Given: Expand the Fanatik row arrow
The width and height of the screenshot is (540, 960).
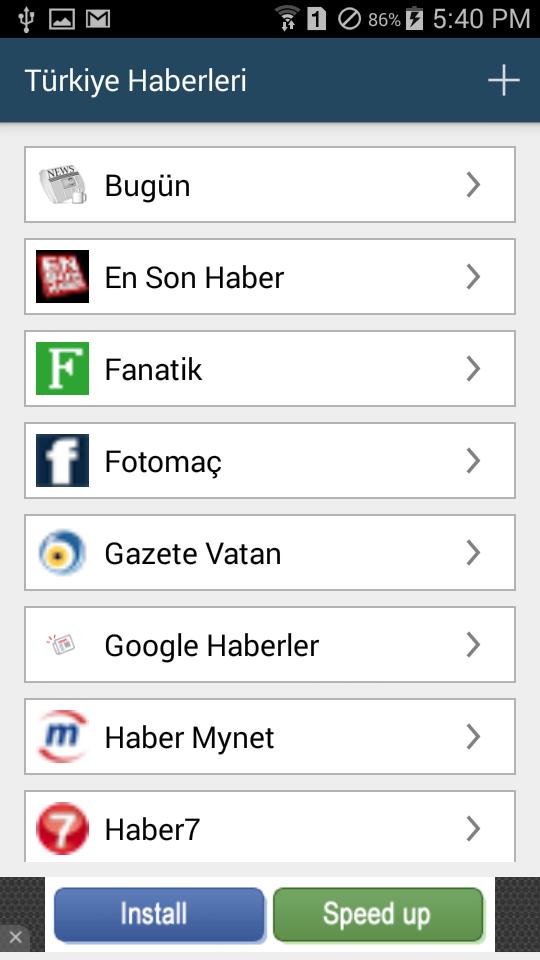Looking at the screenshot, I should tap(473, 369).
